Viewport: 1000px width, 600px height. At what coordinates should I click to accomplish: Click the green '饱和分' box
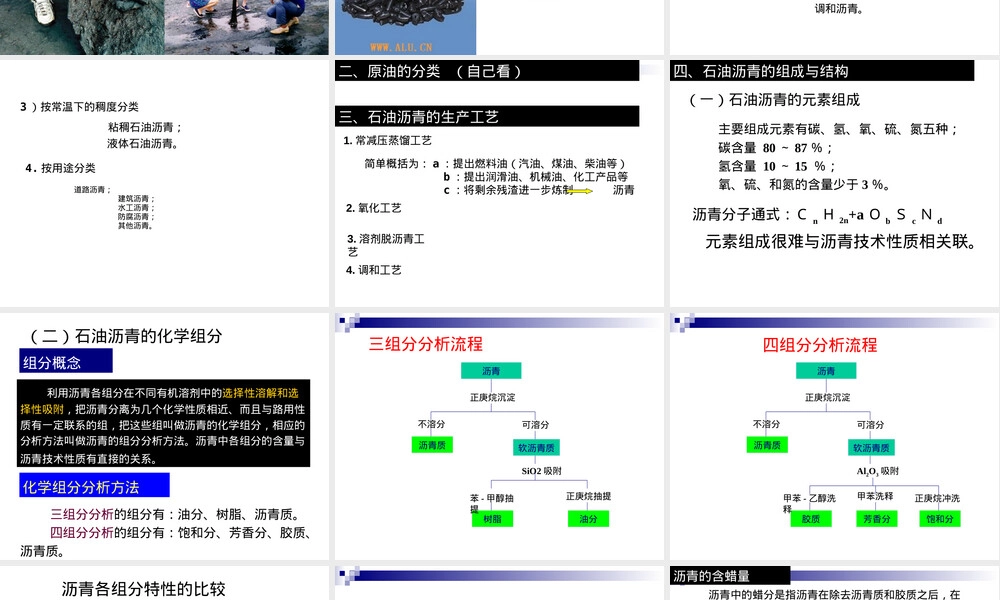(940, 519)
